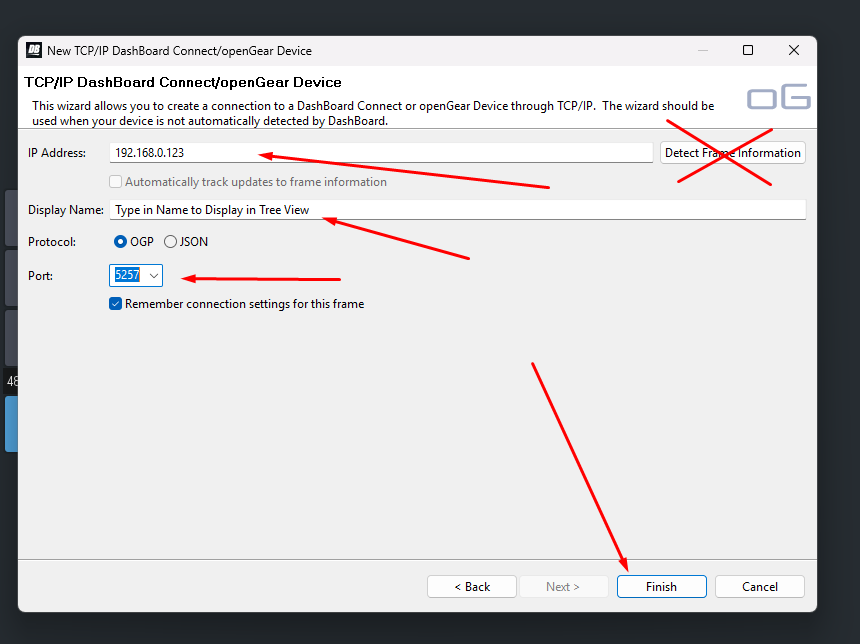Click Automatically track updates checkbox
The image size is (860, 644).
coord(116,182)
